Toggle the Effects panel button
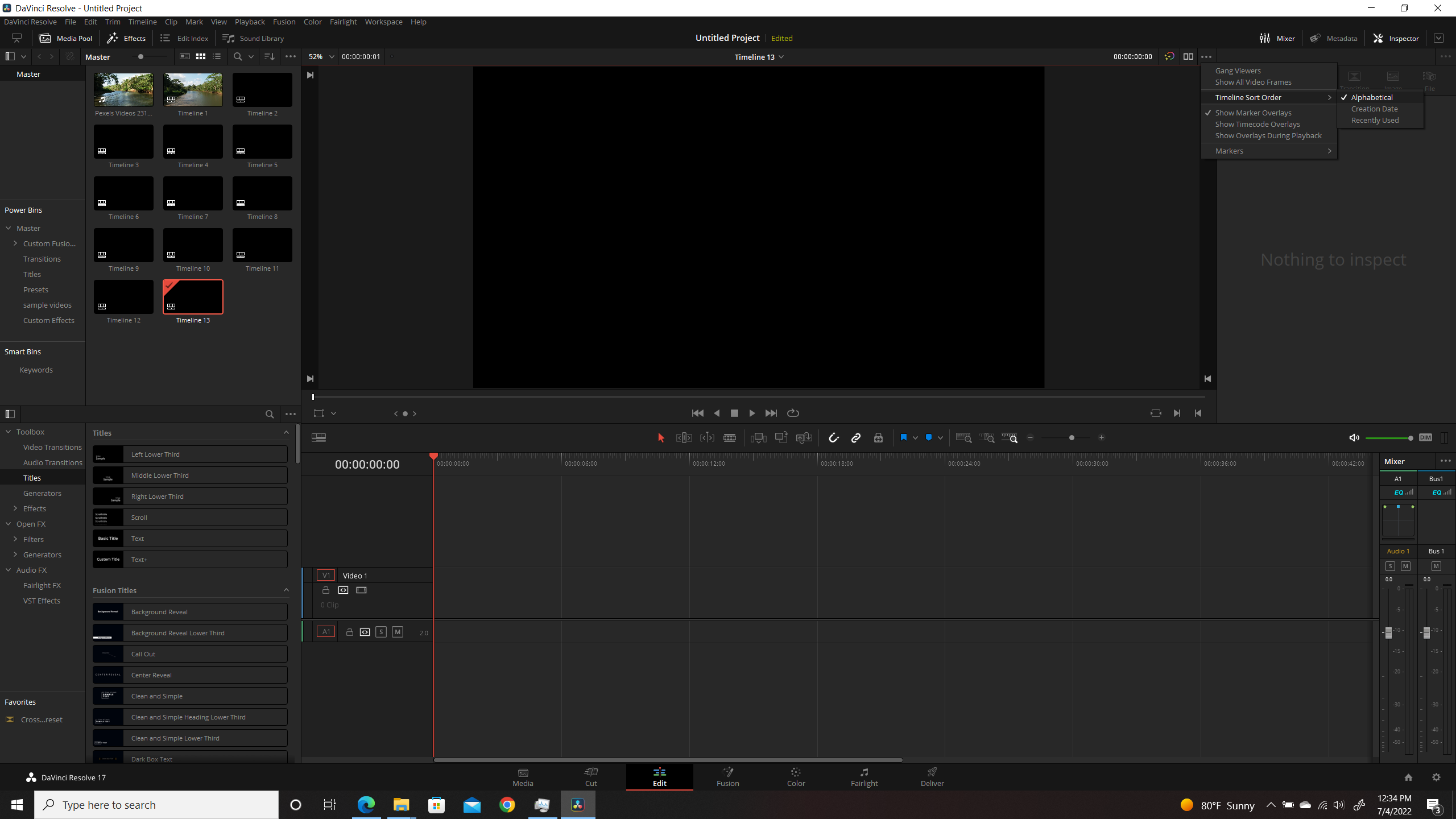The image size is (1456, 819). (126, 38)
